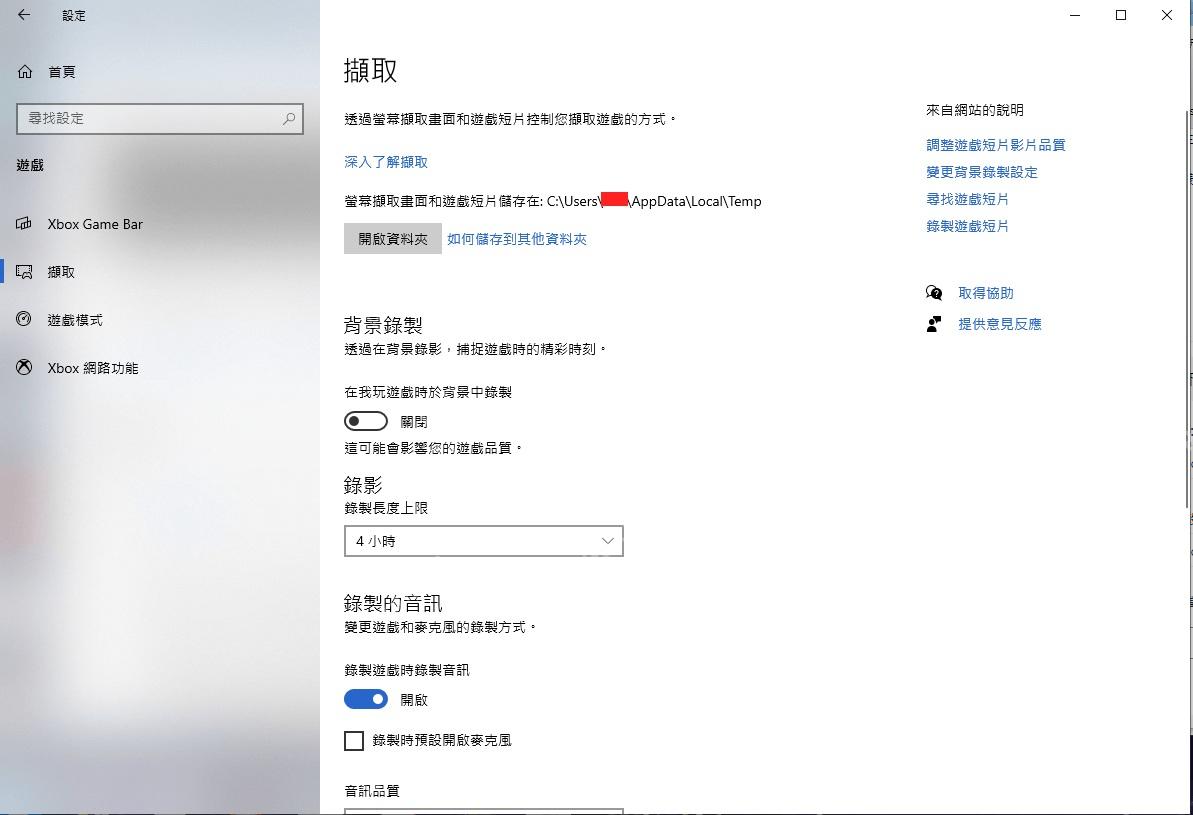
Task: Select Xbox Game Bar in sidebar
Action: pyautogui.click(x=161, y=224)
